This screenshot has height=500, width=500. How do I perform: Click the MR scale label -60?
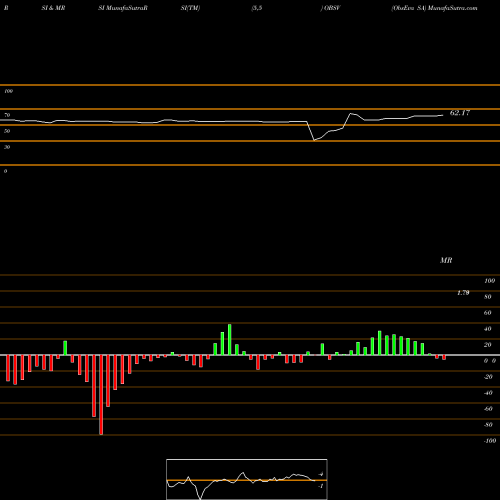coord(488,409)
